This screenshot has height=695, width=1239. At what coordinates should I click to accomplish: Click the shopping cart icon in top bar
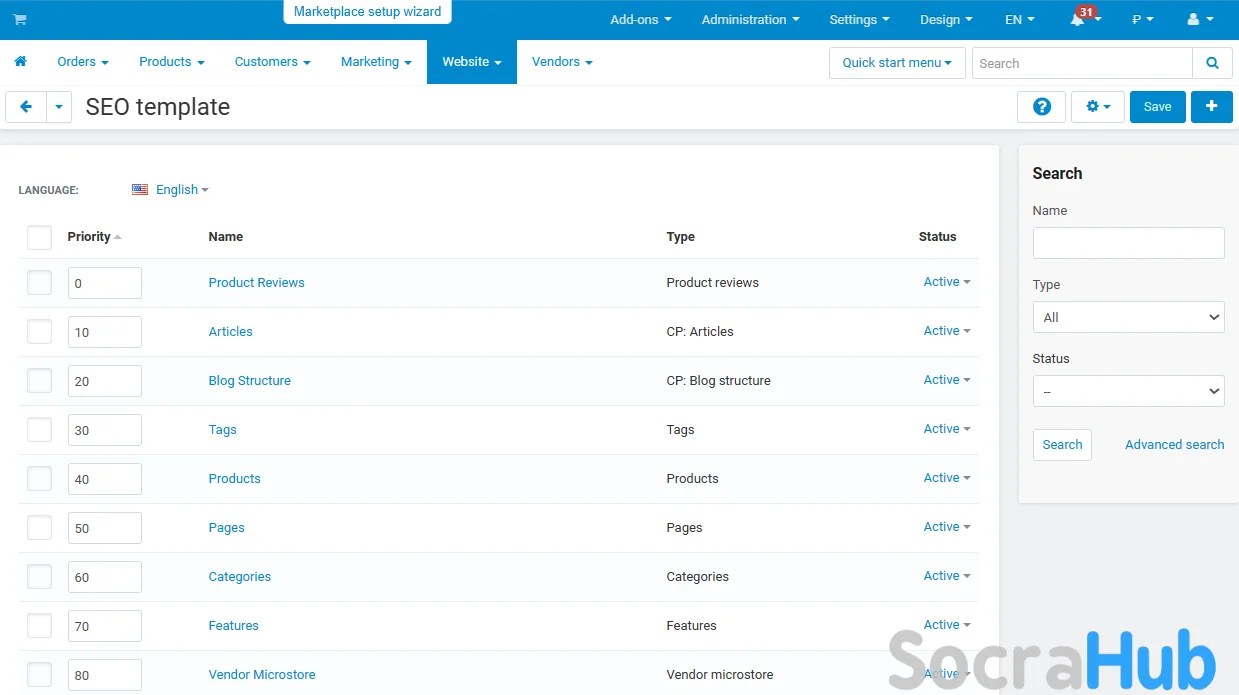[x=20, y=20]
